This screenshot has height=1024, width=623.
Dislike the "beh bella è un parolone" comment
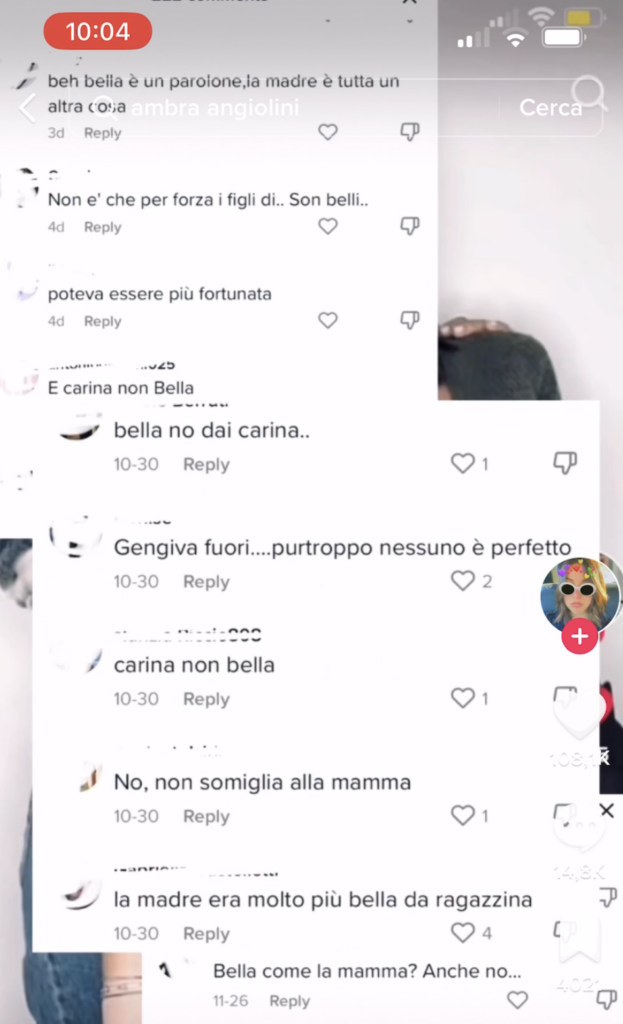coord(409,132)
